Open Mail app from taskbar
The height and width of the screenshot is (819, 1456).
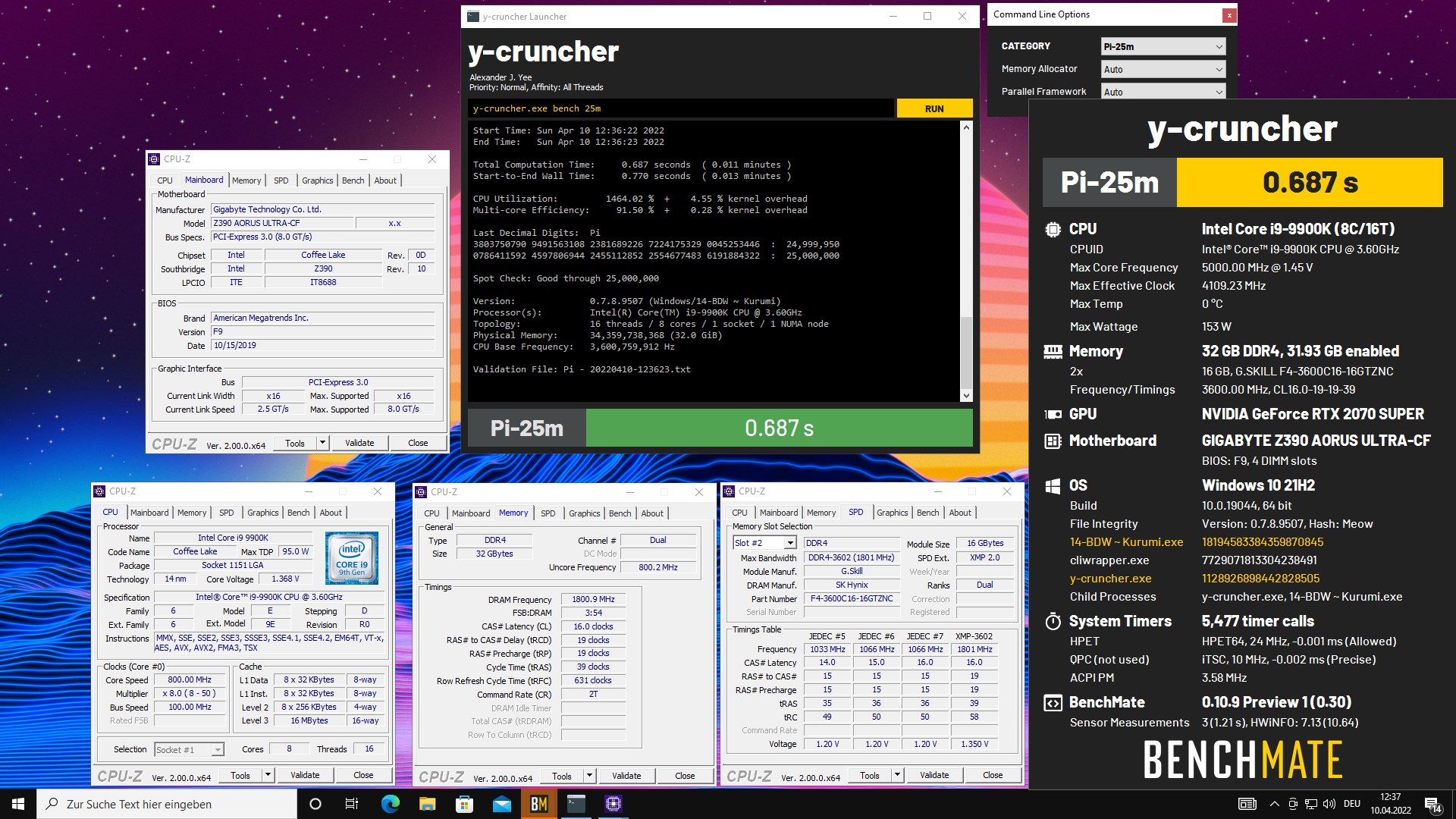point(501,804)
